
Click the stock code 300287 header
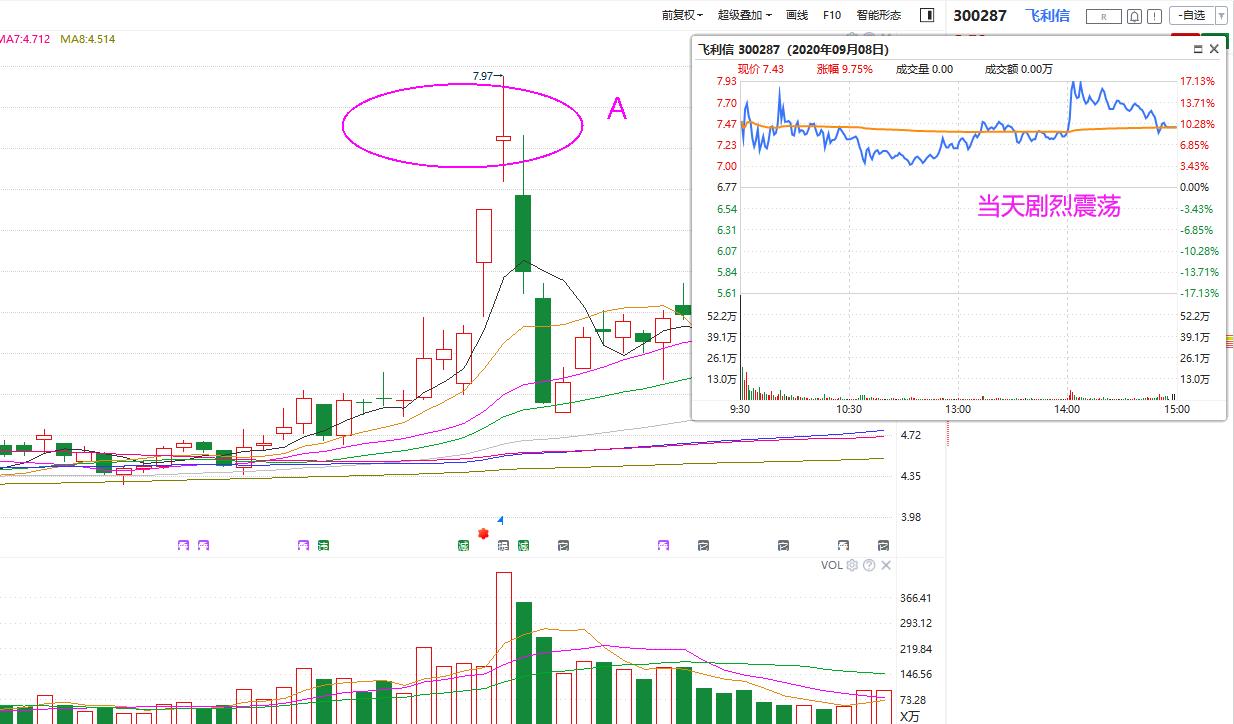[x=980, y=15]
